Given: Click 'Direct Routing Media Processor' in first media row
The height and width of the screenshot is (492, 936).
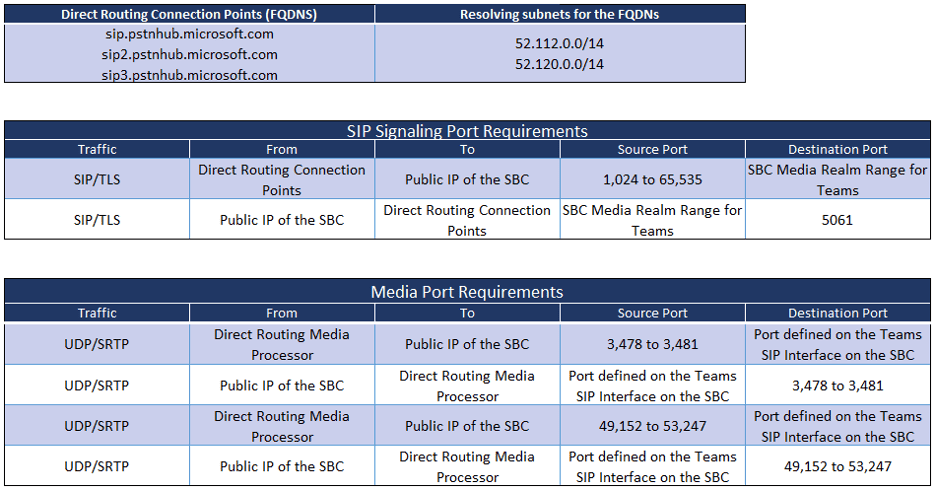Looking at the screenshot, I should 282,345.
